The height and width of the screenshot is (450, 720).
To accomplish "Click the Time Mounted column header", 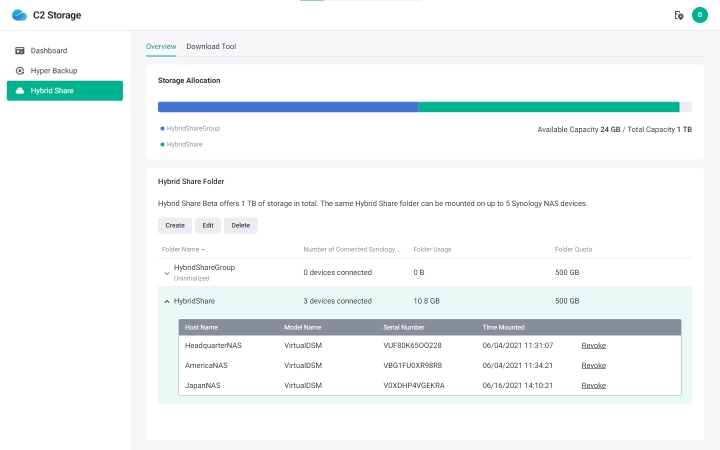I will [503, 327].
